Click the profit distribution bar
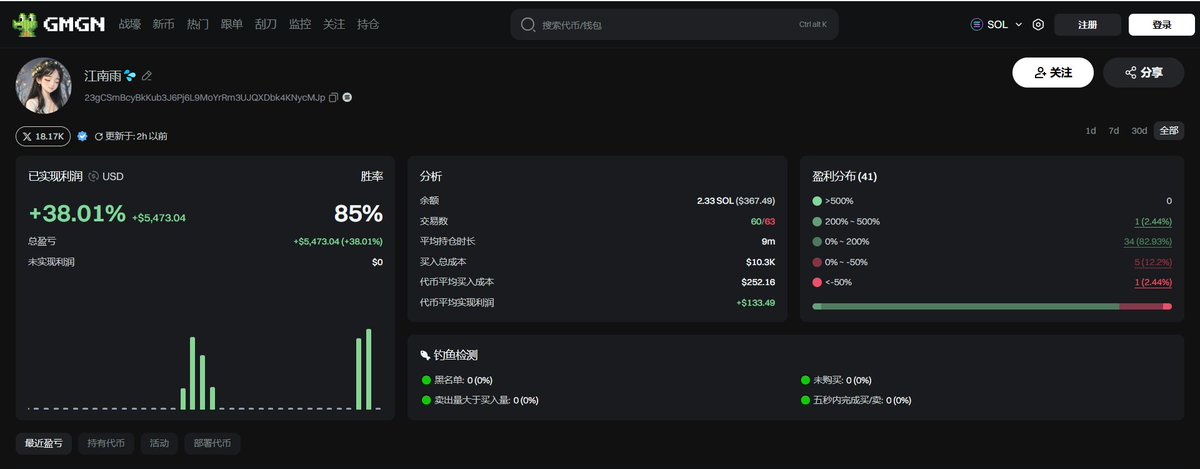 click(992, 306)
